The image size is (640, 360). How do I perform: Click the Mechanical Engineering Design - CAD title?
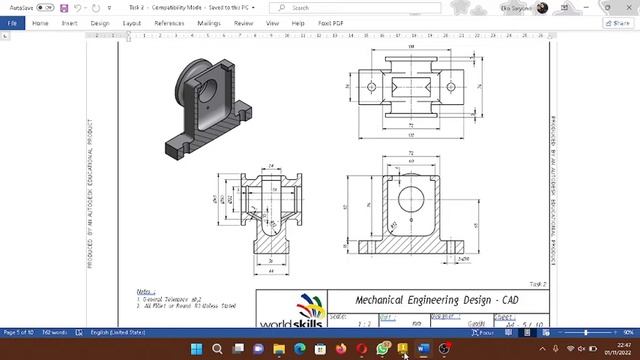437,300
